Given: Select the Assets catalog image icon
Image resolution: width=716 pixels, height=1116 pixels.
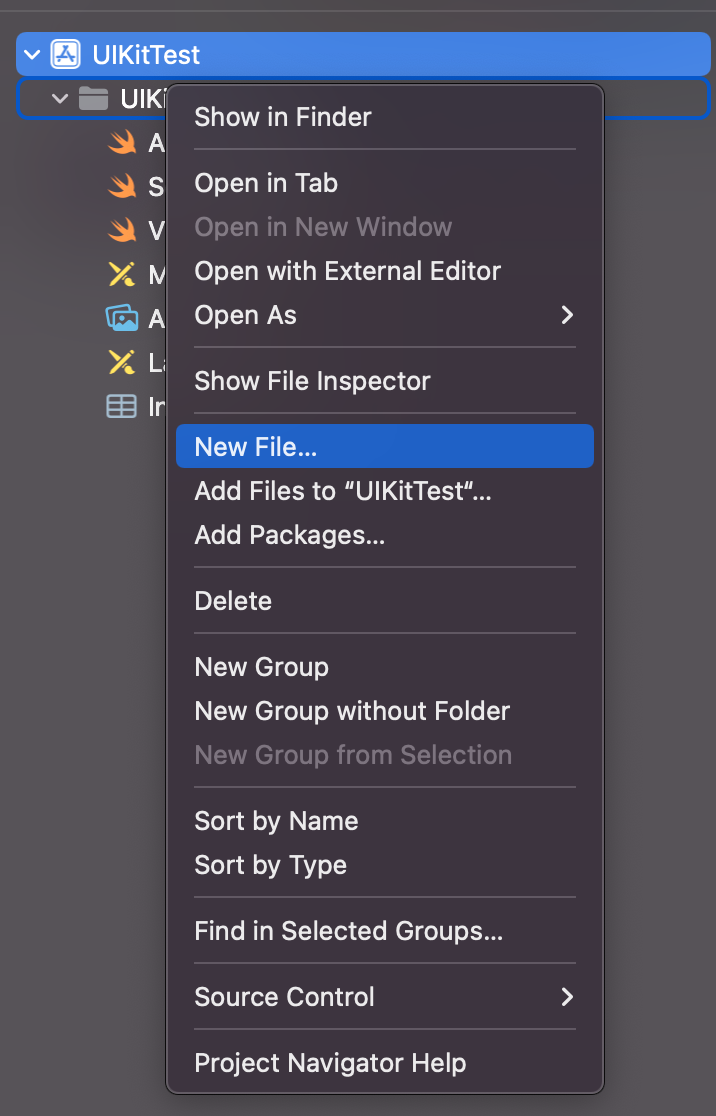Looking at the screenshot, I should pos(122,318).
